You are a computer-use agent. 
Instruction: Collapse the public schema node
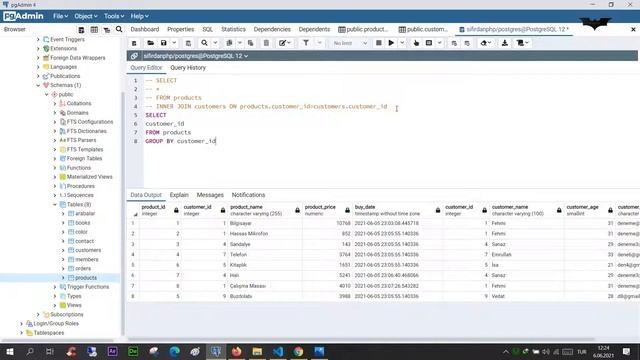(x=47, y=94)
